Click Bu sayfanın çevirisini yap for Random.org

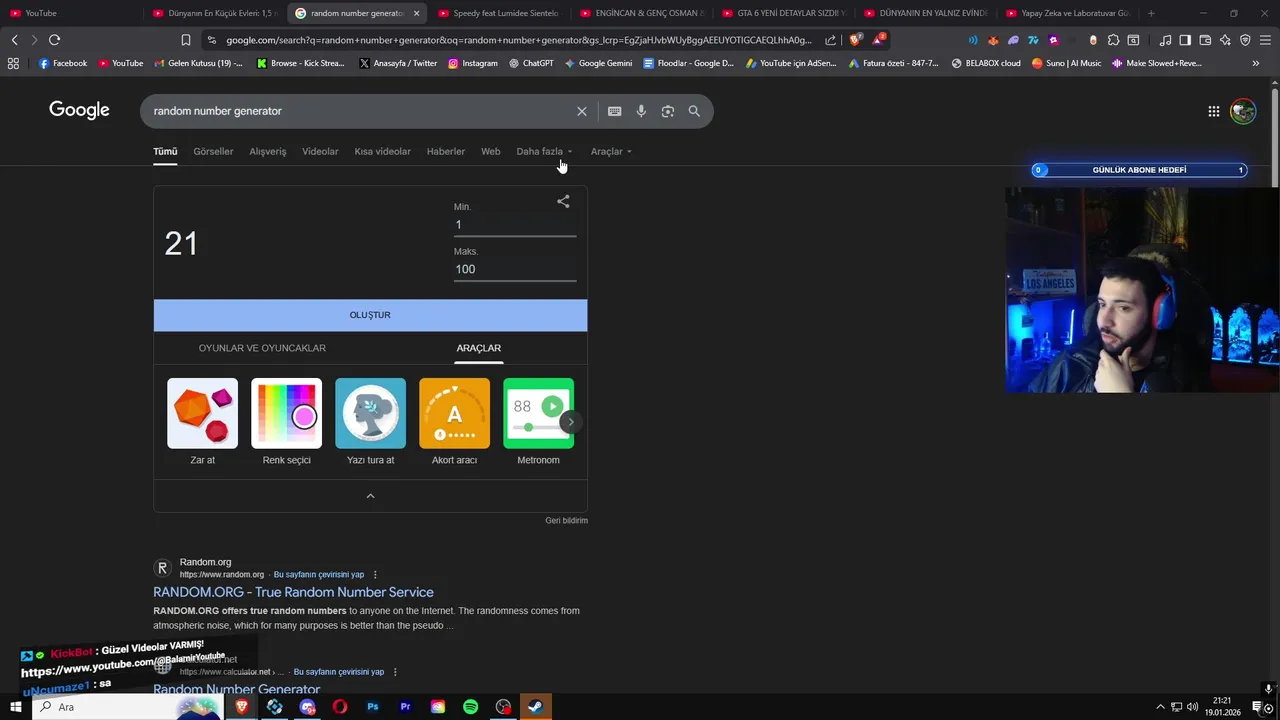[319, 575]
